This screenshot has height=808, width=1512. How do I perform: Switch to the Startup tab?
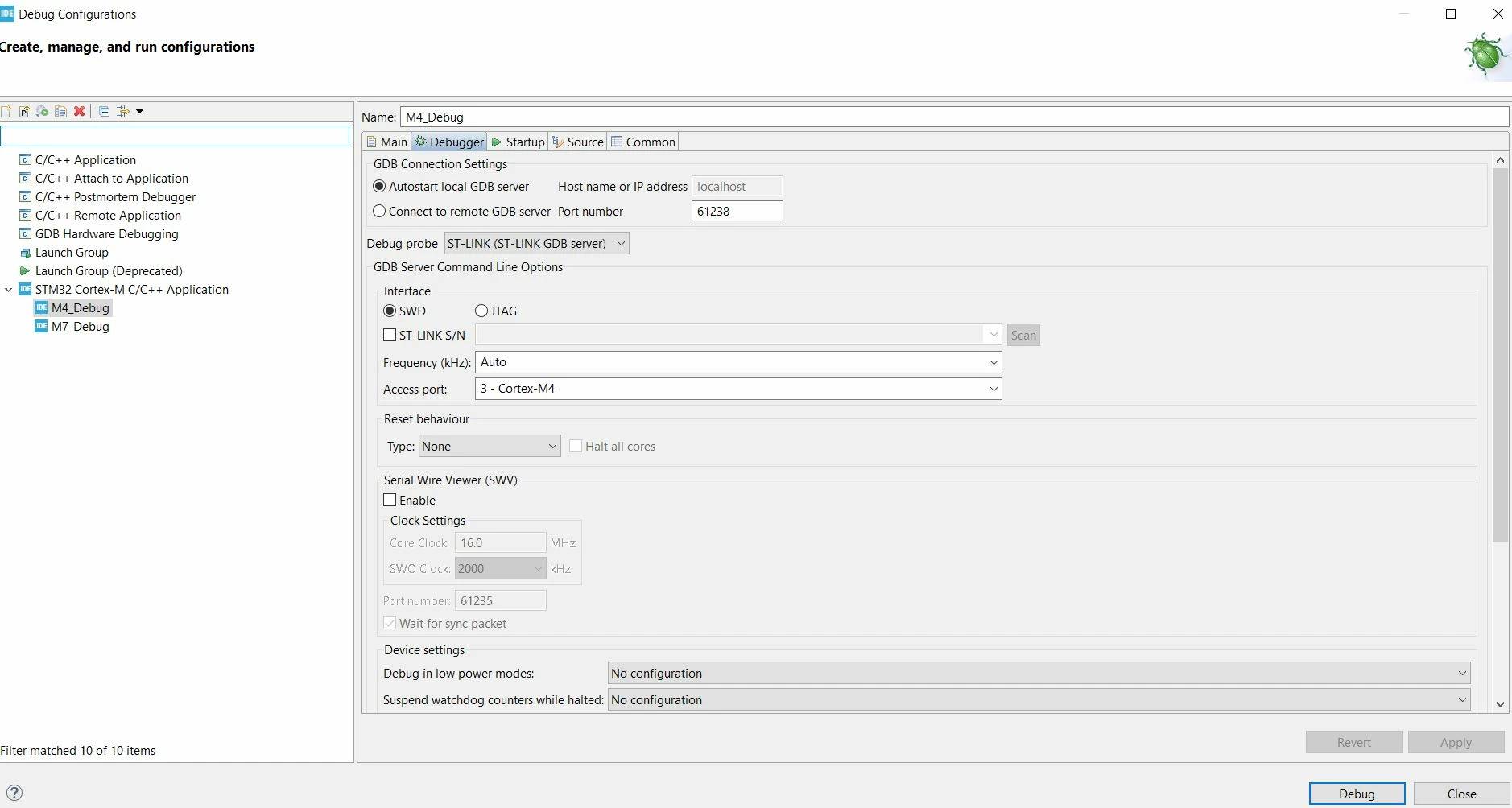pos(518,142)
